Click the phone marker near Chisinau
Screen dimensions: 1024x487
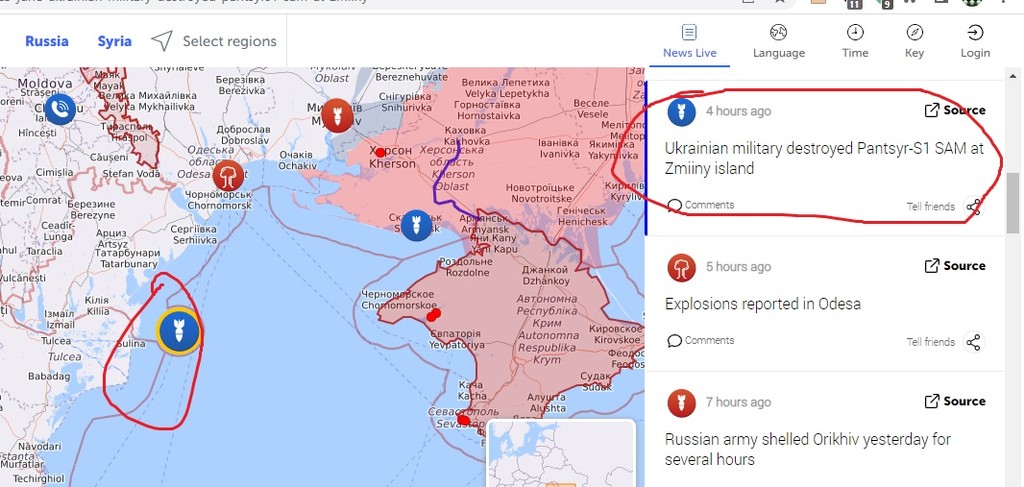[x=59, y=109]
